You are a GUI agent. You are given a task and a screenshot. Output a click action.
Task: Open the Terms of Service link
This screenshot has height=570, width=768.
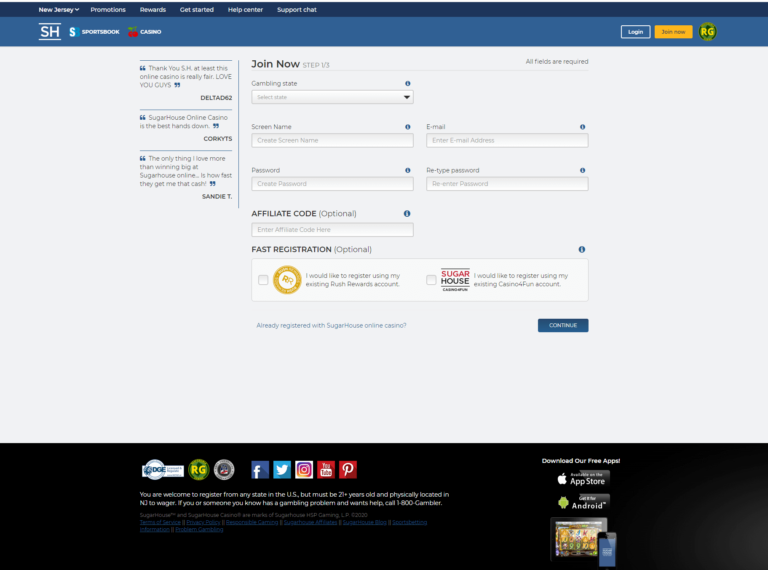tap(160, 522)
